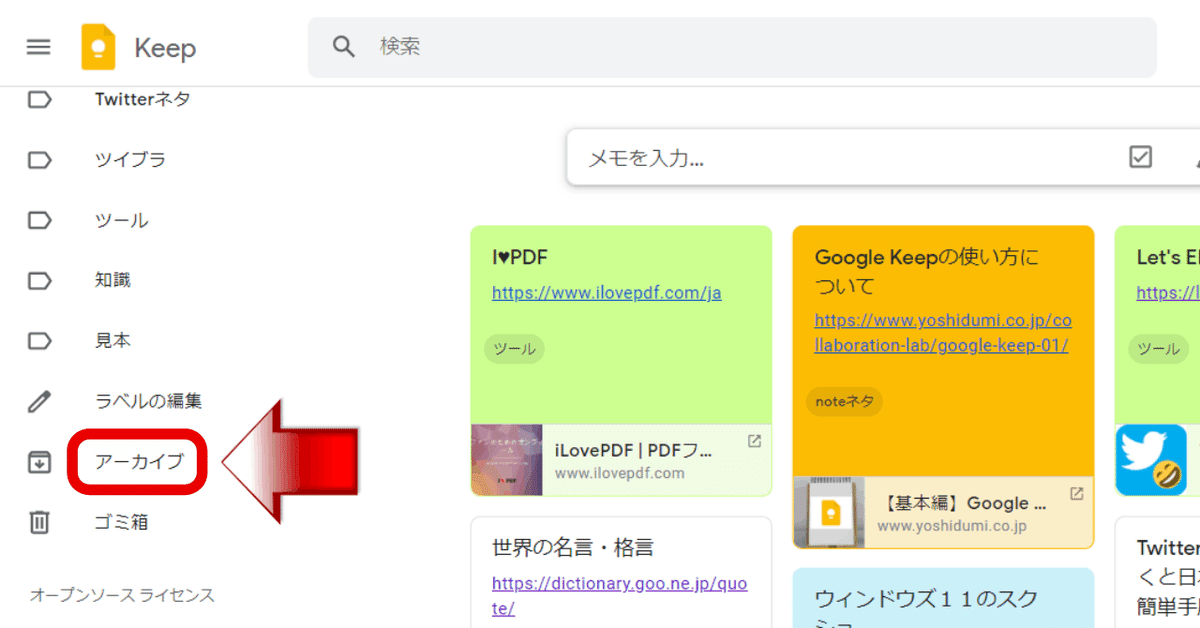Open the Twitterネタ label
This screenshot has height=628, width=1200.
[142, 99]
